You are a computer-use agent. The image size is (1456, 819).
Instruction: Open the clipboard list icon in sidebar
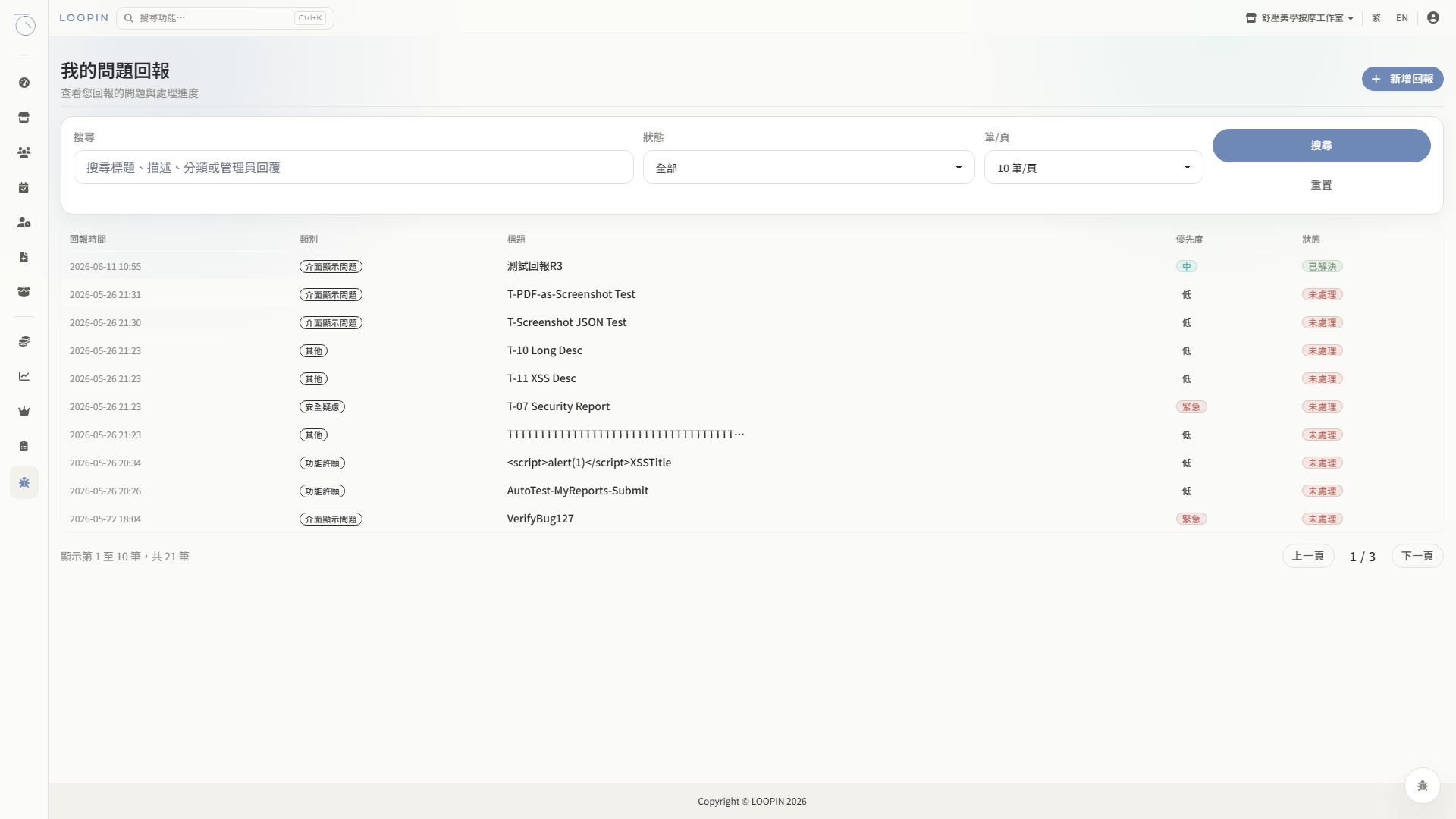[24, 446]
